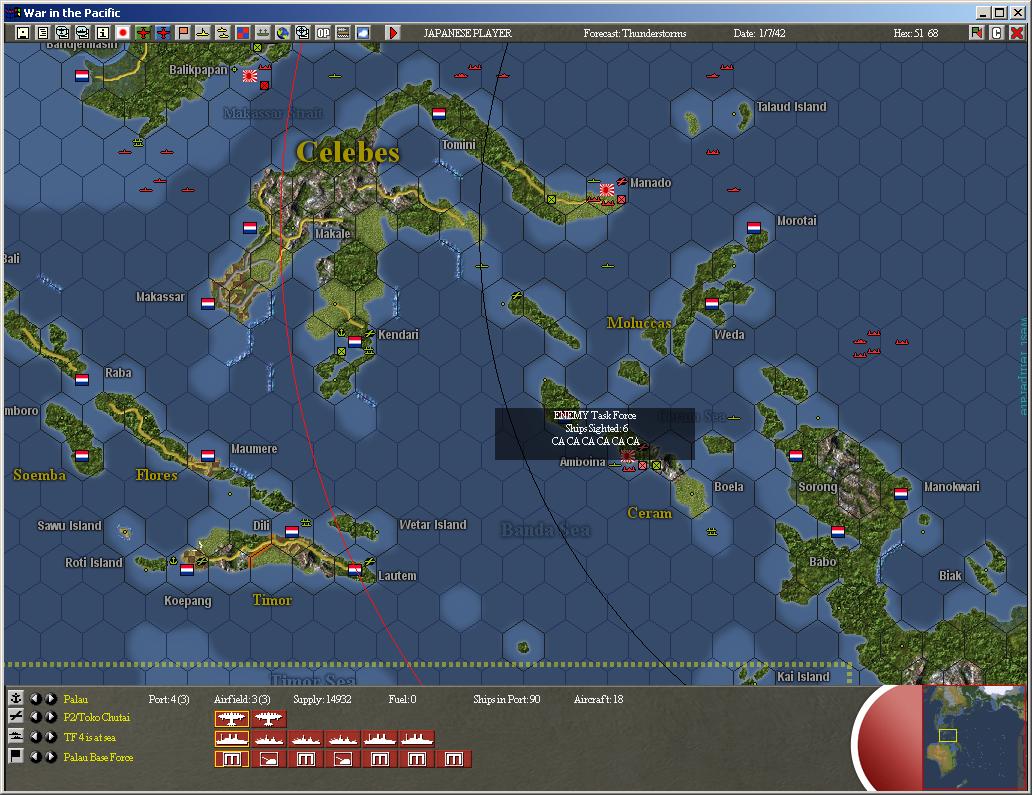Click the information 'i' toolbar icon
1032x795 pixels.
point(103,32)
